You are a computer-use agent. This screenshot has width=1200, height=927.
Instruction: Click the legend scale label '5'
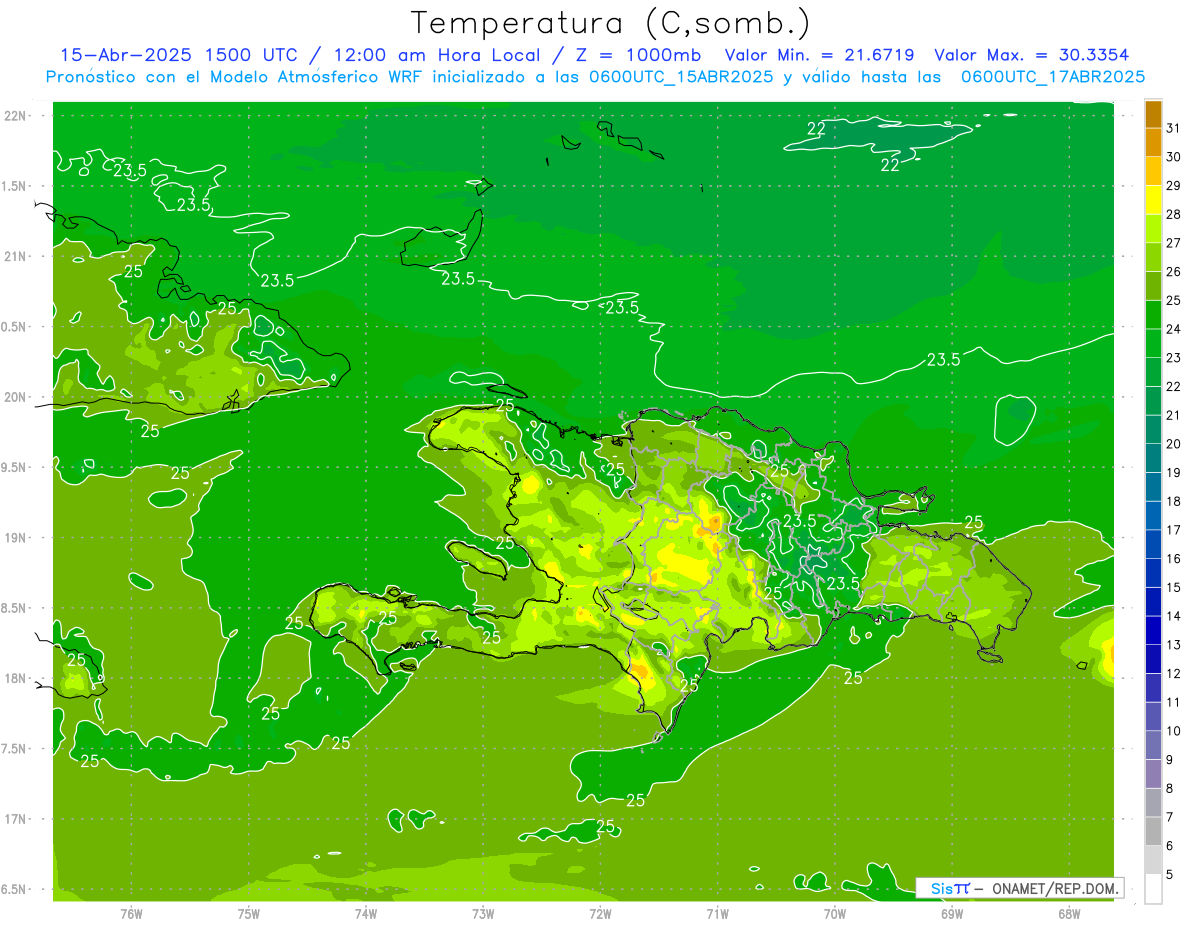coord(1170,875)
